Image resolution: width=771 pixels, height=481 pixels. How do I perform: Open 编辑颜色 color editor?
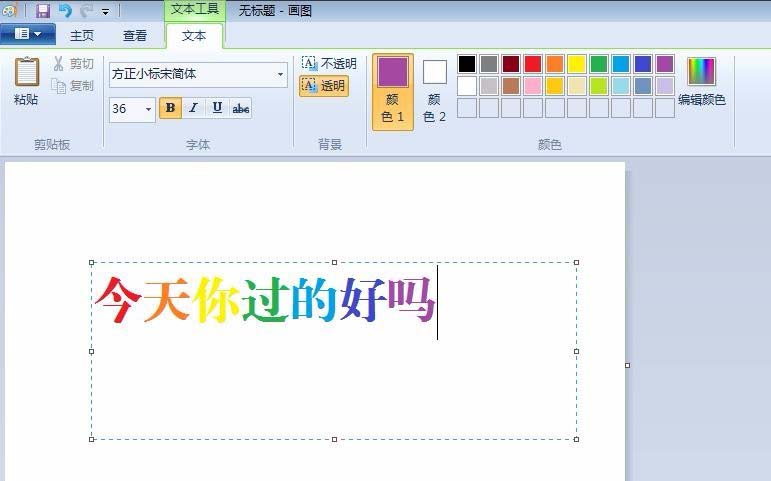coord(702,81)
